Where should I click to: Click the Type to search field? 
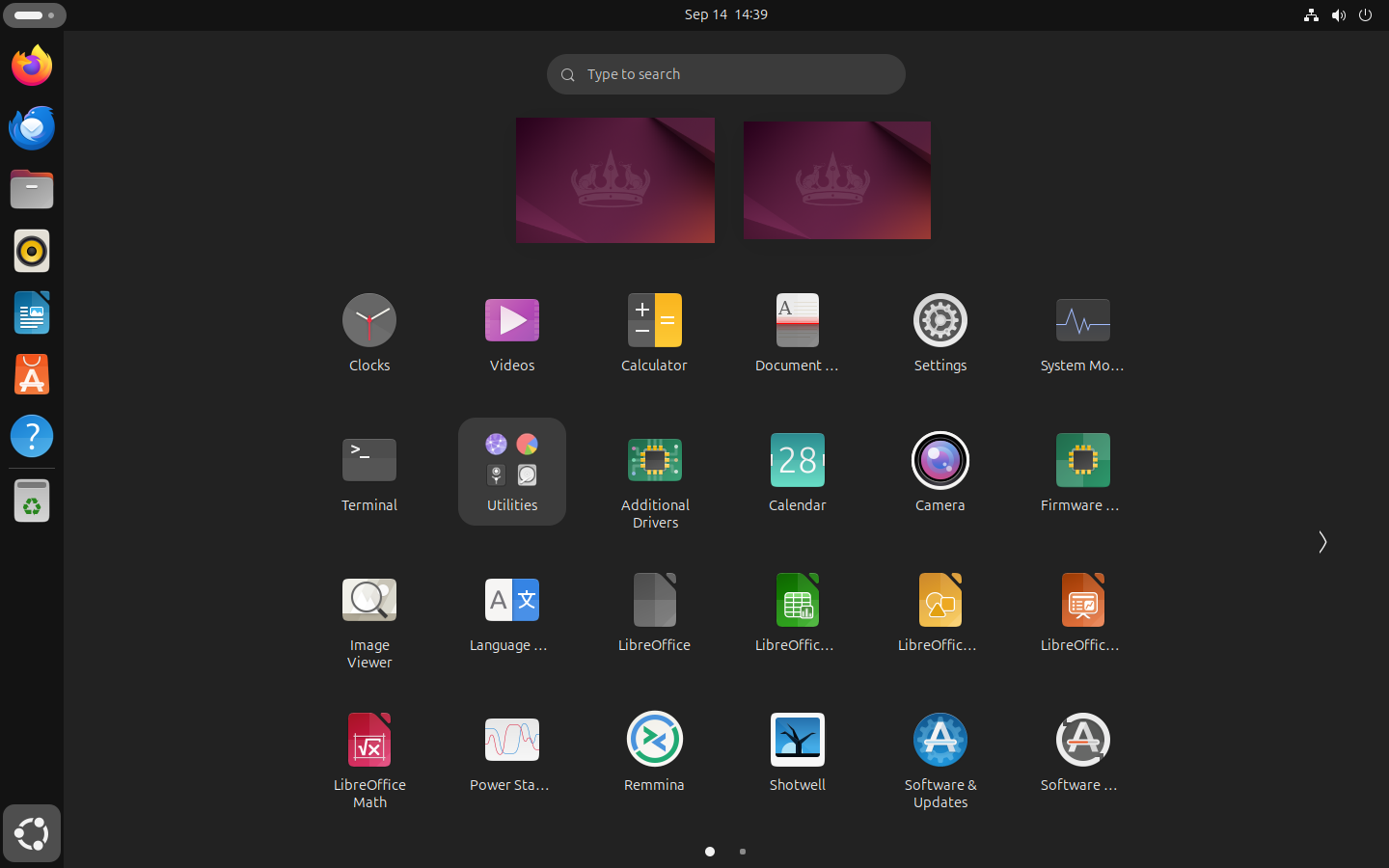coord(725,74)
